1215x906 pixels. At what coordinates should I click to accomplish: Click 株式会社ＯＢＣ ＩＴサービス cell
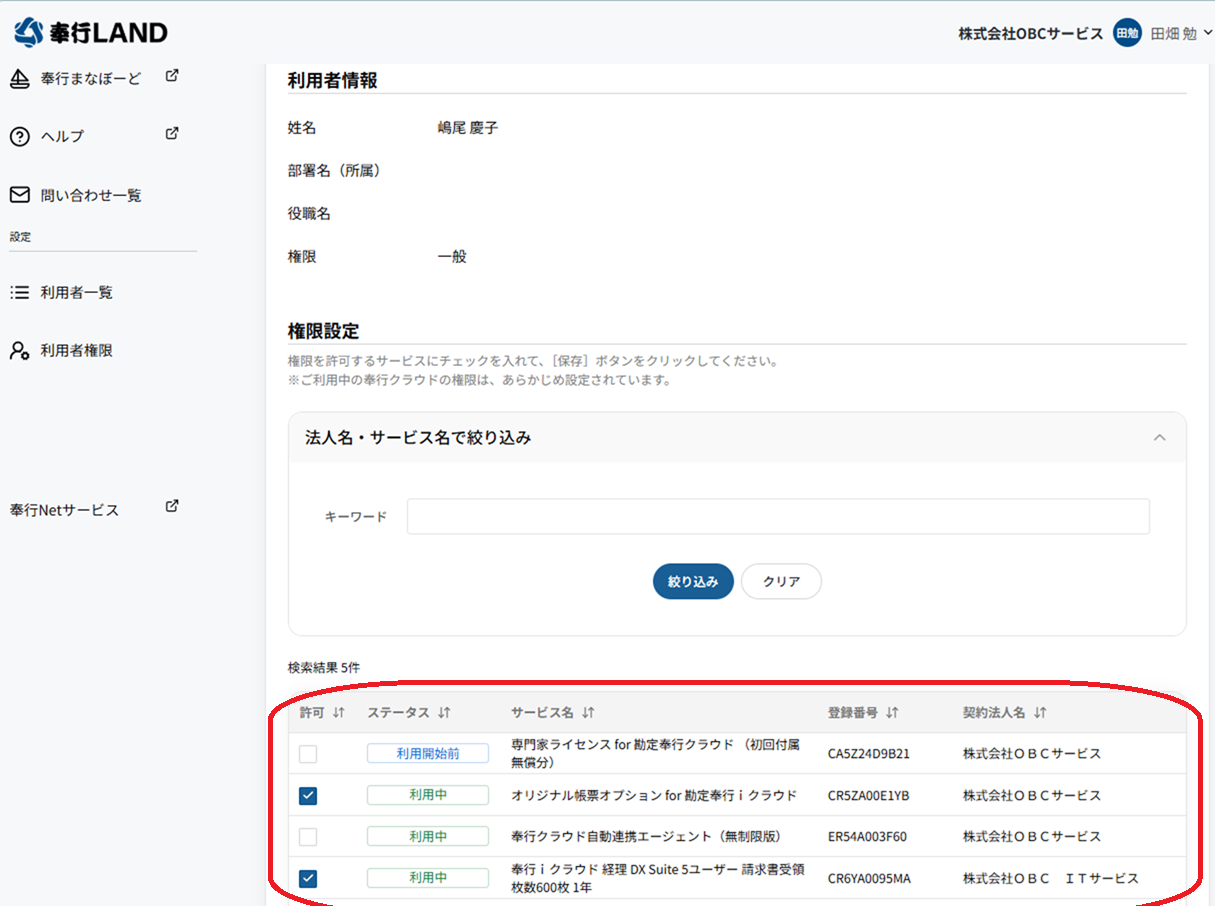click(1051, 879)
